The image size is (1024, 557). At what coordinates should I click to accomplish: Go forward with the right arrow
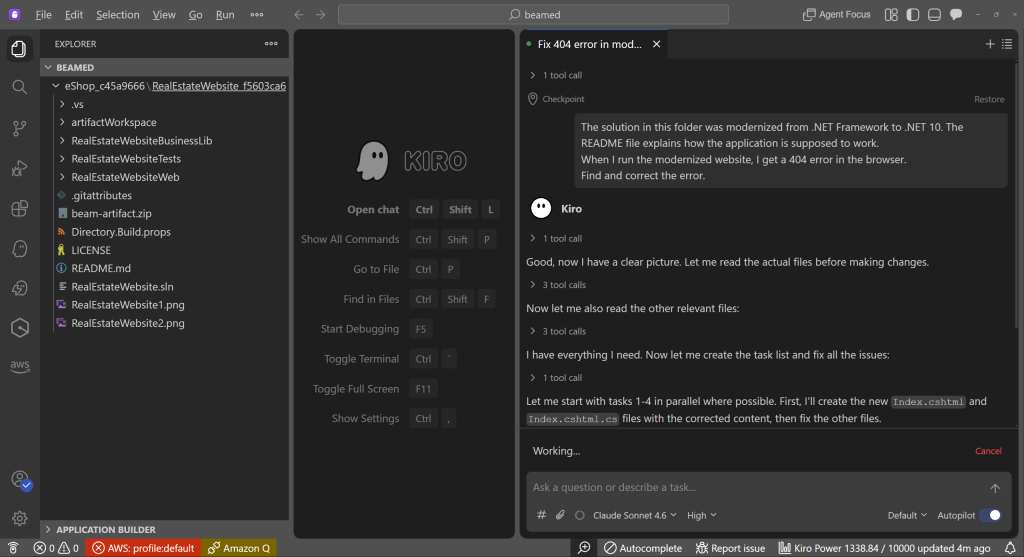tap(321, 14)
